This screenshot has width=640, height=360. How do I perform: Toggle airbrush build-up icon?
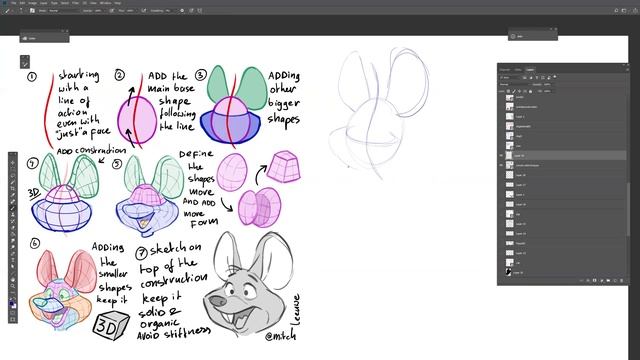pyautogui.click(x=144, y=11)
